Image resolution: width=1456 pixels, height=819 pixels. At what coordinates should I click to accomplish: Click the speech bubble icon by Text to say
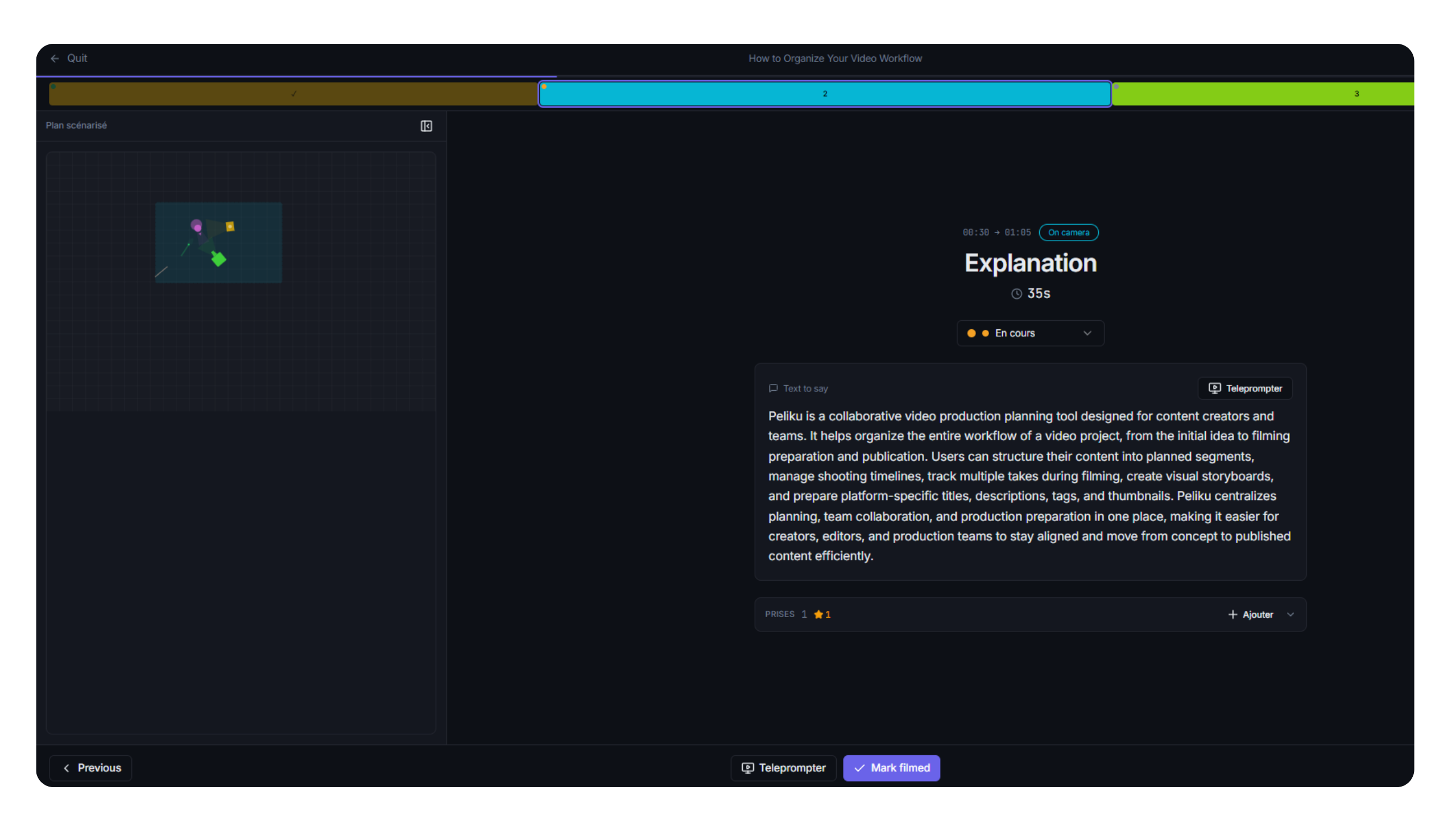pos(773,388)
